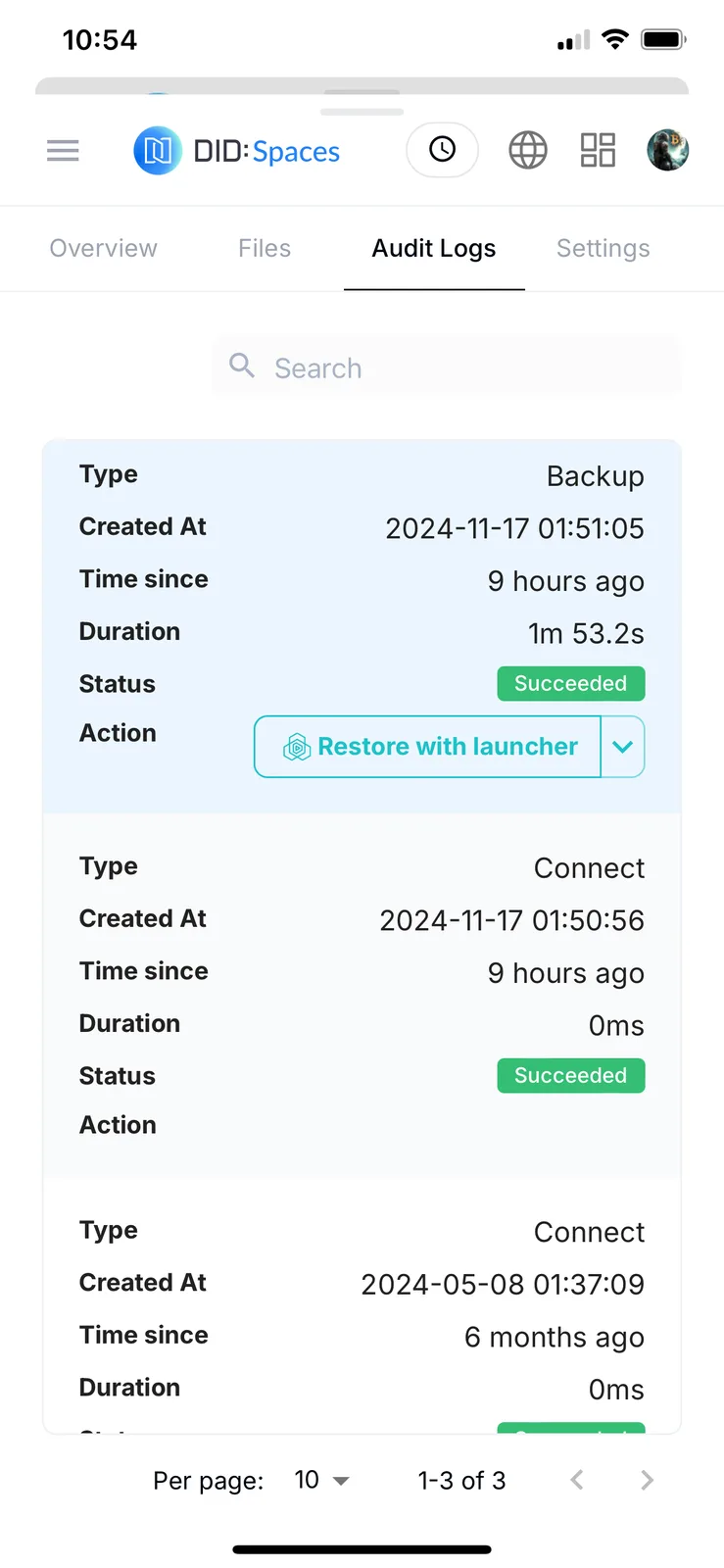
Task: Go to the next page arrow
Action: (x=647, y=1481)
